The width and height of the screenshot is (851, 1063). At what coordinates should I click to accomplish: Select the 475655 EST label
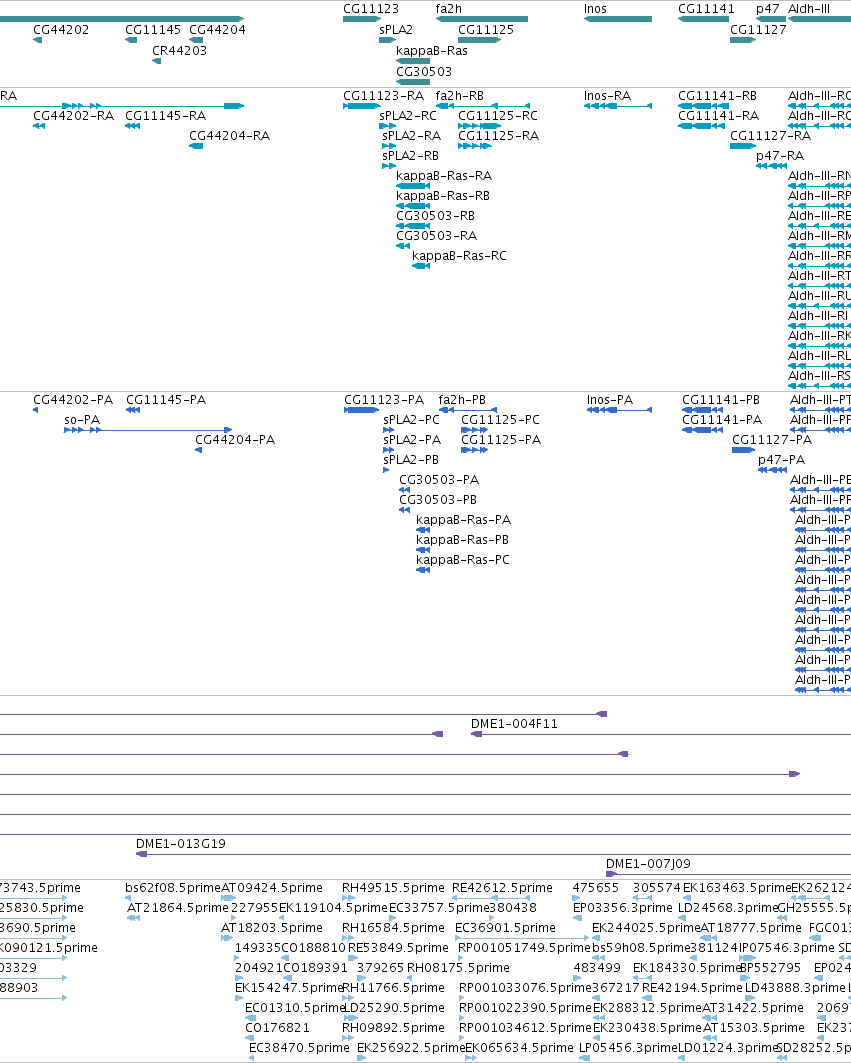click(596, 888)
